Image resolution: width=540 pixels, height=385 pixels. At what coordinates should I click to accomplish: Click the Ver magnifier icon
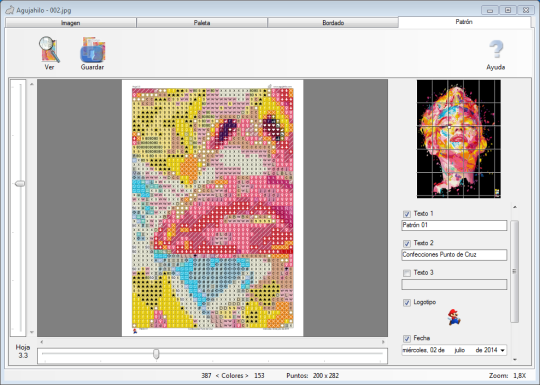tap(49, 50)
